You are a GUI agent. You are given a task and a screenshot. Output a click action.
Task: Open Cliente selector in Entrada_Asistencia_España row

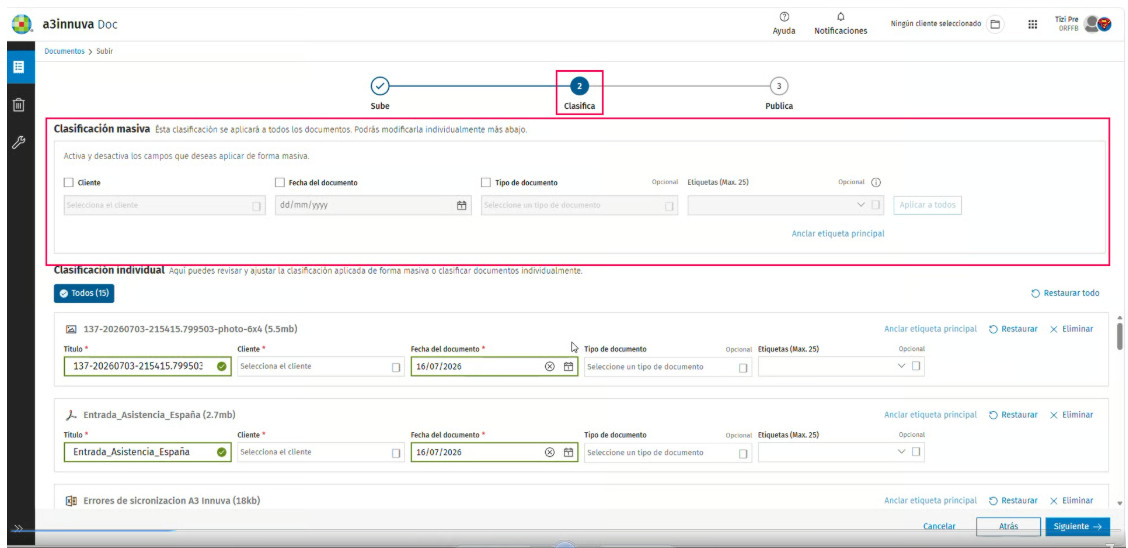(x=320, y=452)
